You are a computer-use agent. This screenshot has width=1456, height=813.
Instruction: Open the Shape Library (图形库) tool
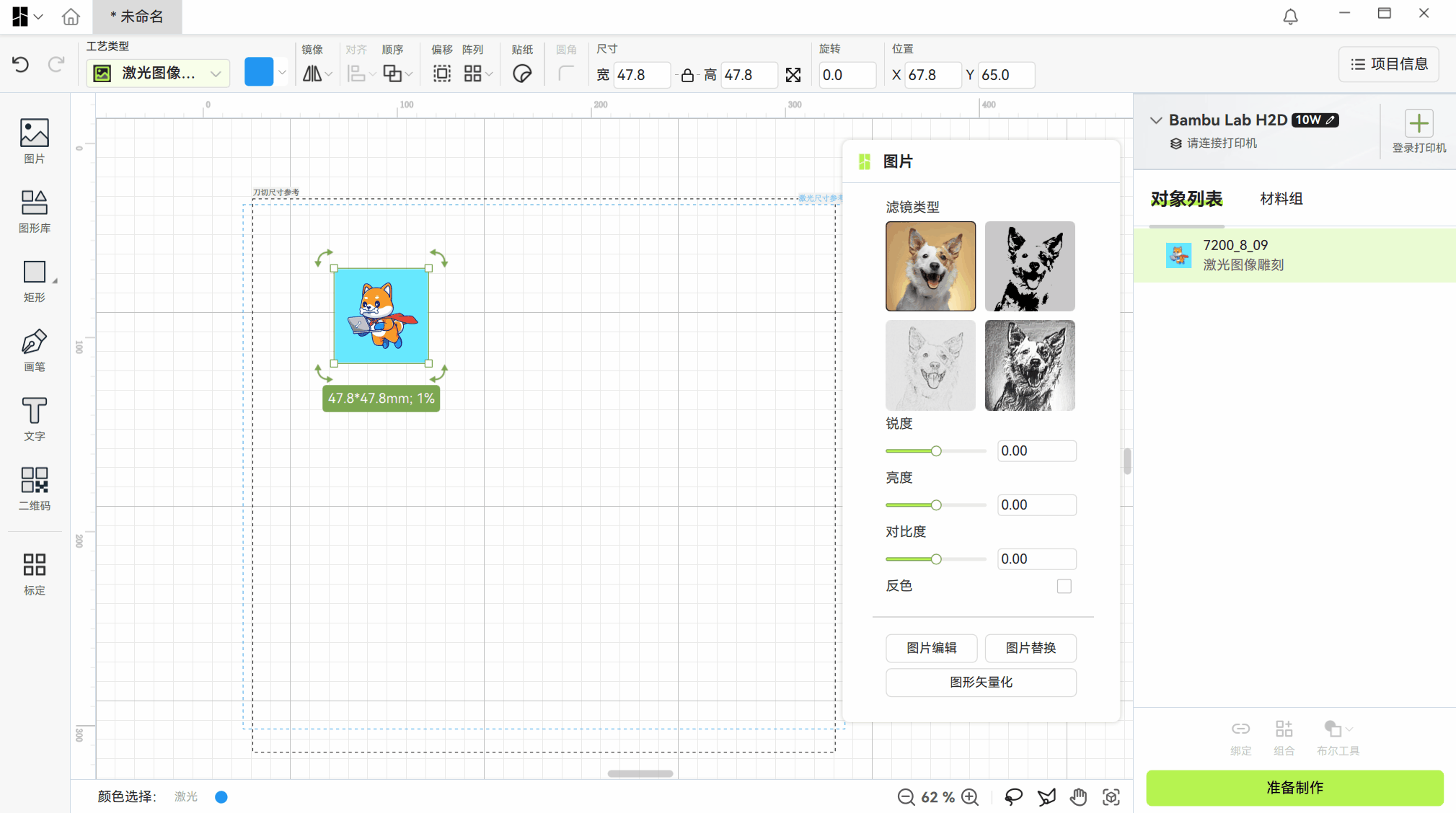[34, 211]
